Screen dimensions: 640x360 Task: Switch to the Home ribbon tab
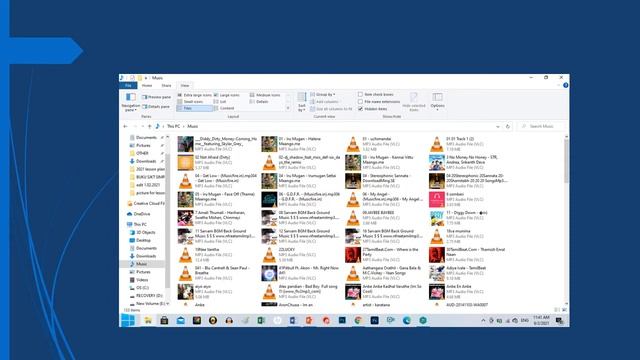pyautogui.click(x=147, y=86)
